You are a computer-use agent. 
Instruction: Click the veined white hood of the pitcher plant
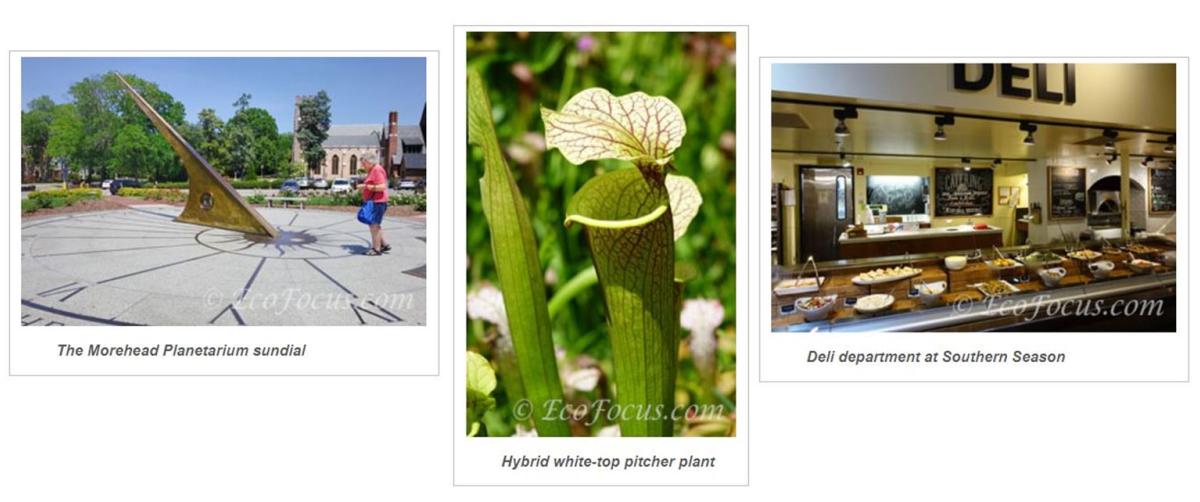[x=612, y=125]
